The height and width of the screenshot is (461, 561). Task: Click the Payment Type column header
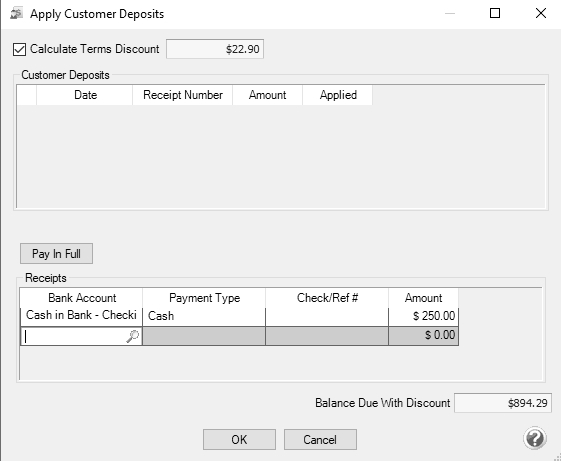[204, 298]
